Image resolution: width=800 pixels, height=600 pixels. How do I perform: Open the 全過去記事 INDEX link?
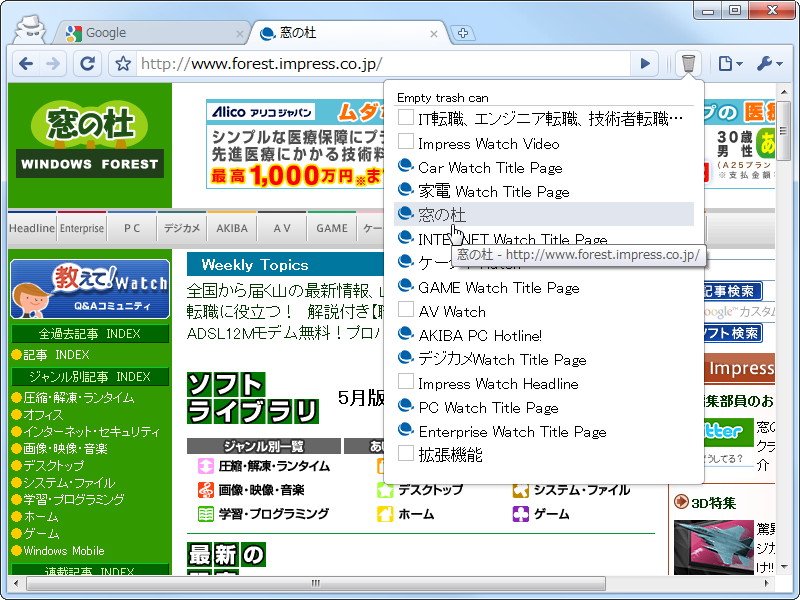pyautogui.click(x=88, y=333)
